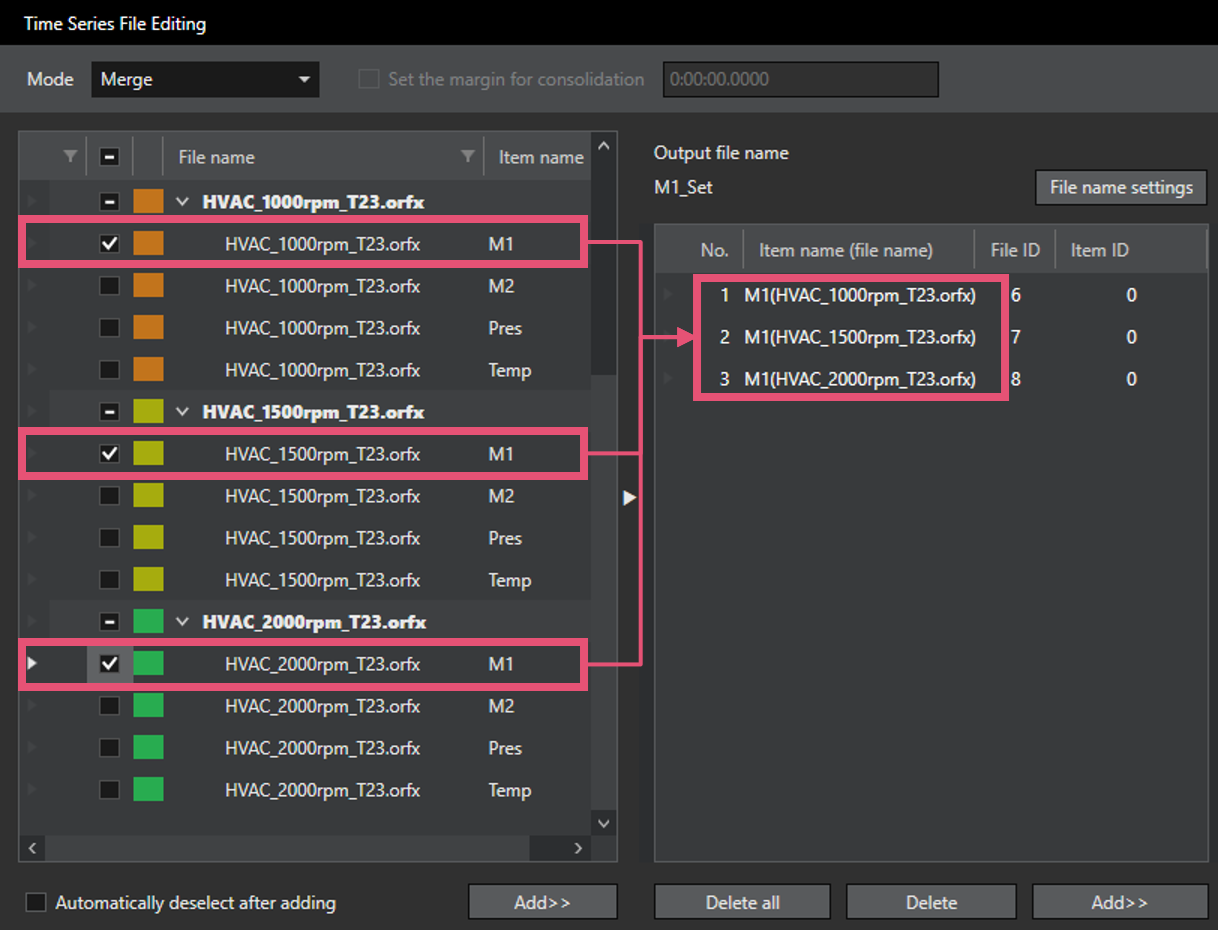Collapse the HVAC_1000rpm_T23.orfx group
This screenshot has height=930, width=1218.
coord(182,202)
